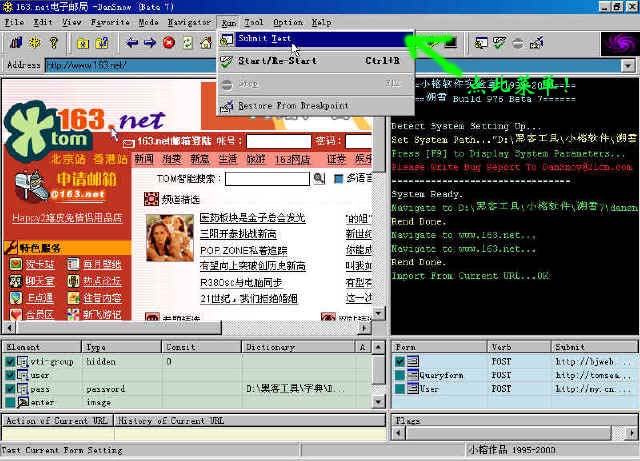Click the vti-group element icon
Screen dimensions: 640x461
pos(22,361)
